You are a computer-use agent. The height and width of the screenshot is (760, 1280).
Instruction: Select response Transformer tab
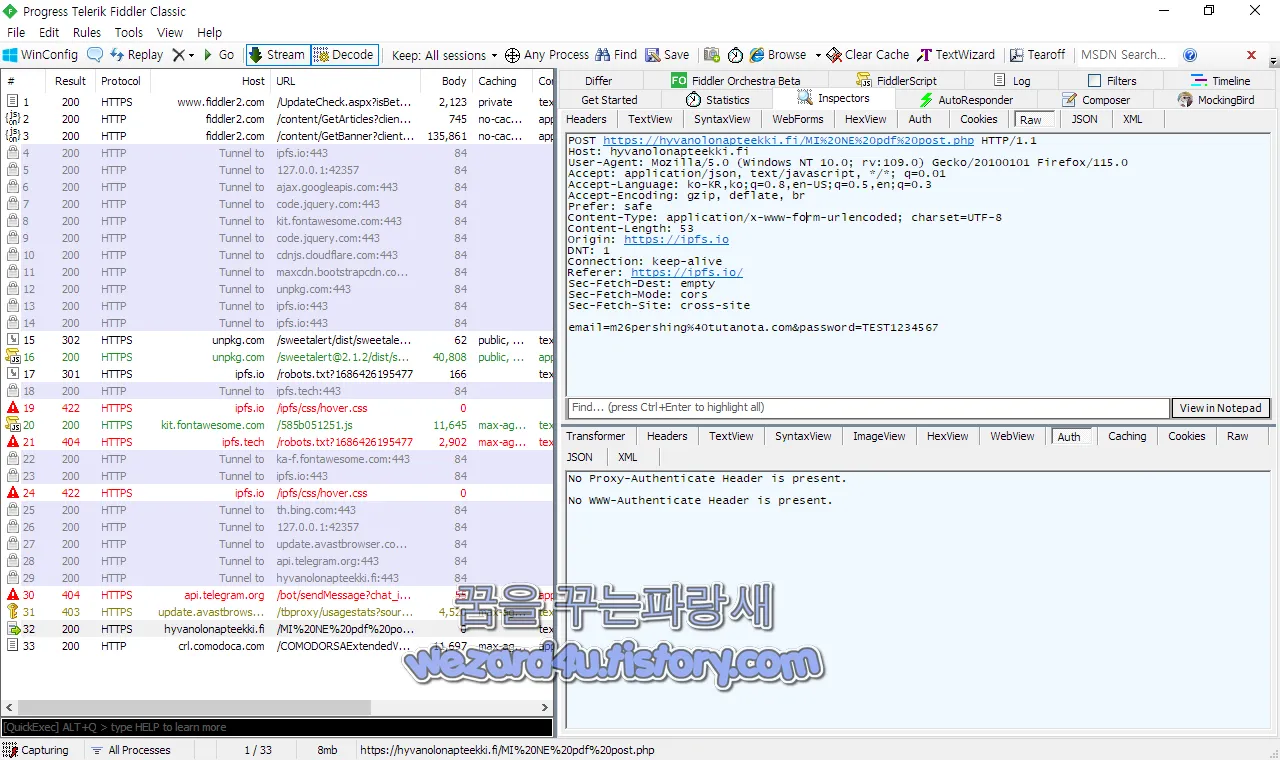pyautogui.click(x=595, y=436)
